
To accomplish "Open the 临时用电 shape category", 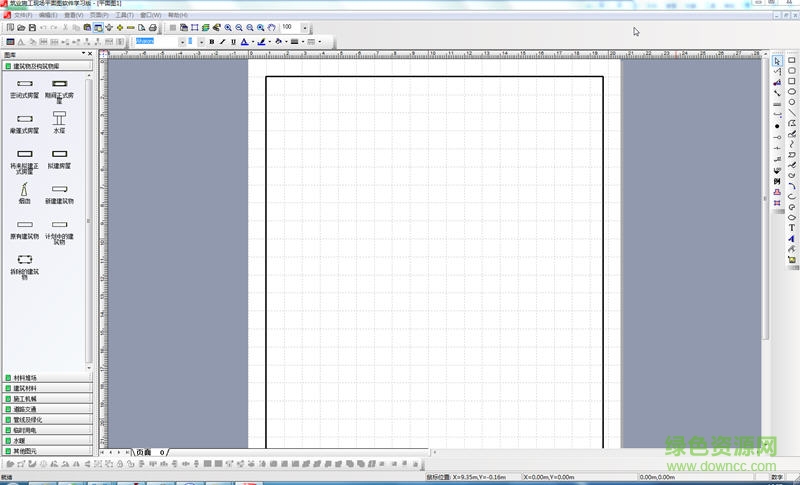I will 48,430.
